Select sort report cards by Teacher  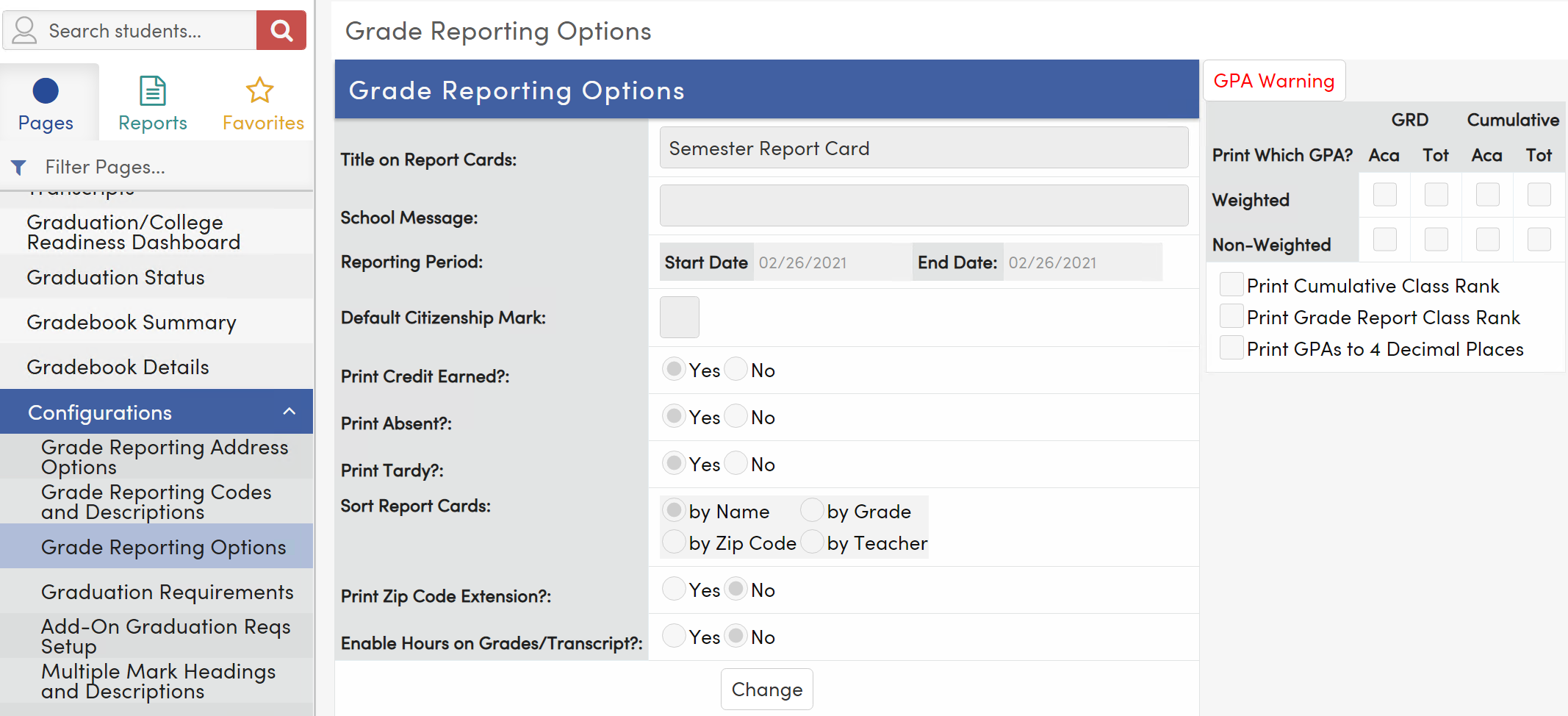(x=812, y=542)
